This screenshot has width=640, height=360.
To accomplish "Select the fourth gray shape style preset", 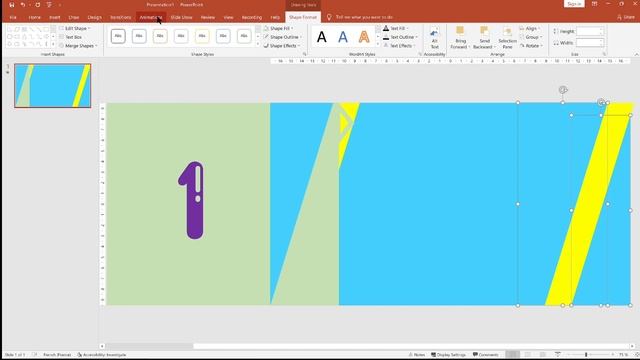I will click(181, 36).
